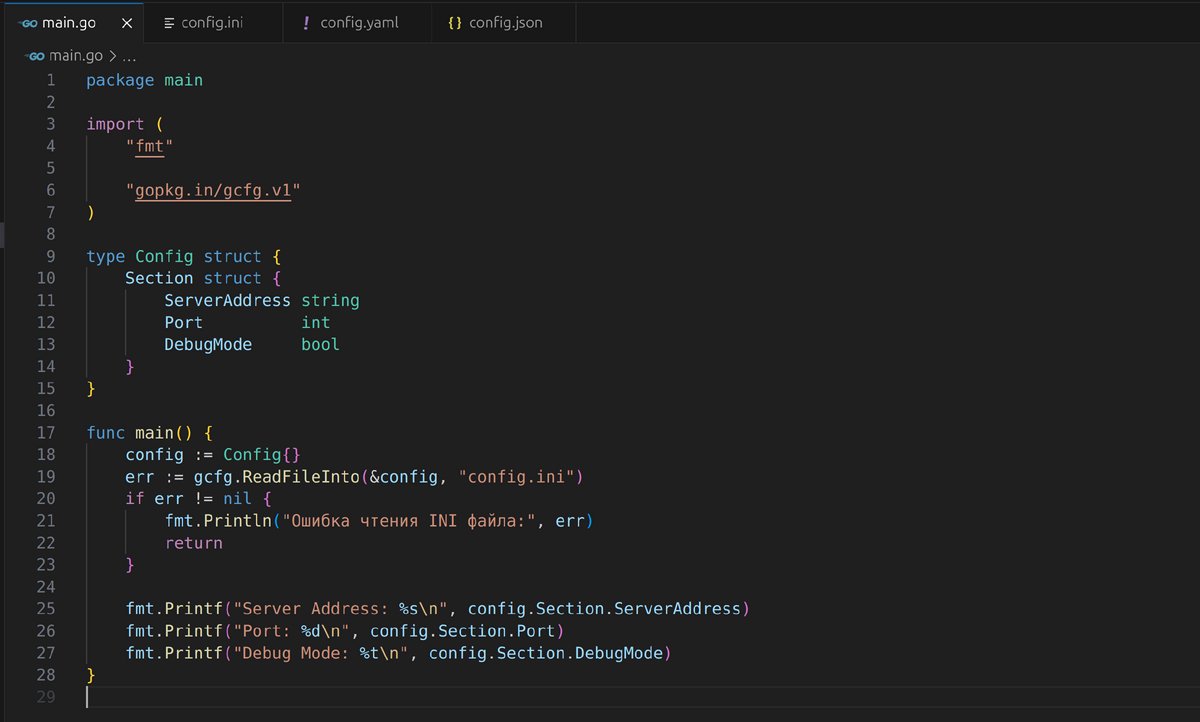
Task: Click the return keyword on line 22
Action: coord(193,543)
